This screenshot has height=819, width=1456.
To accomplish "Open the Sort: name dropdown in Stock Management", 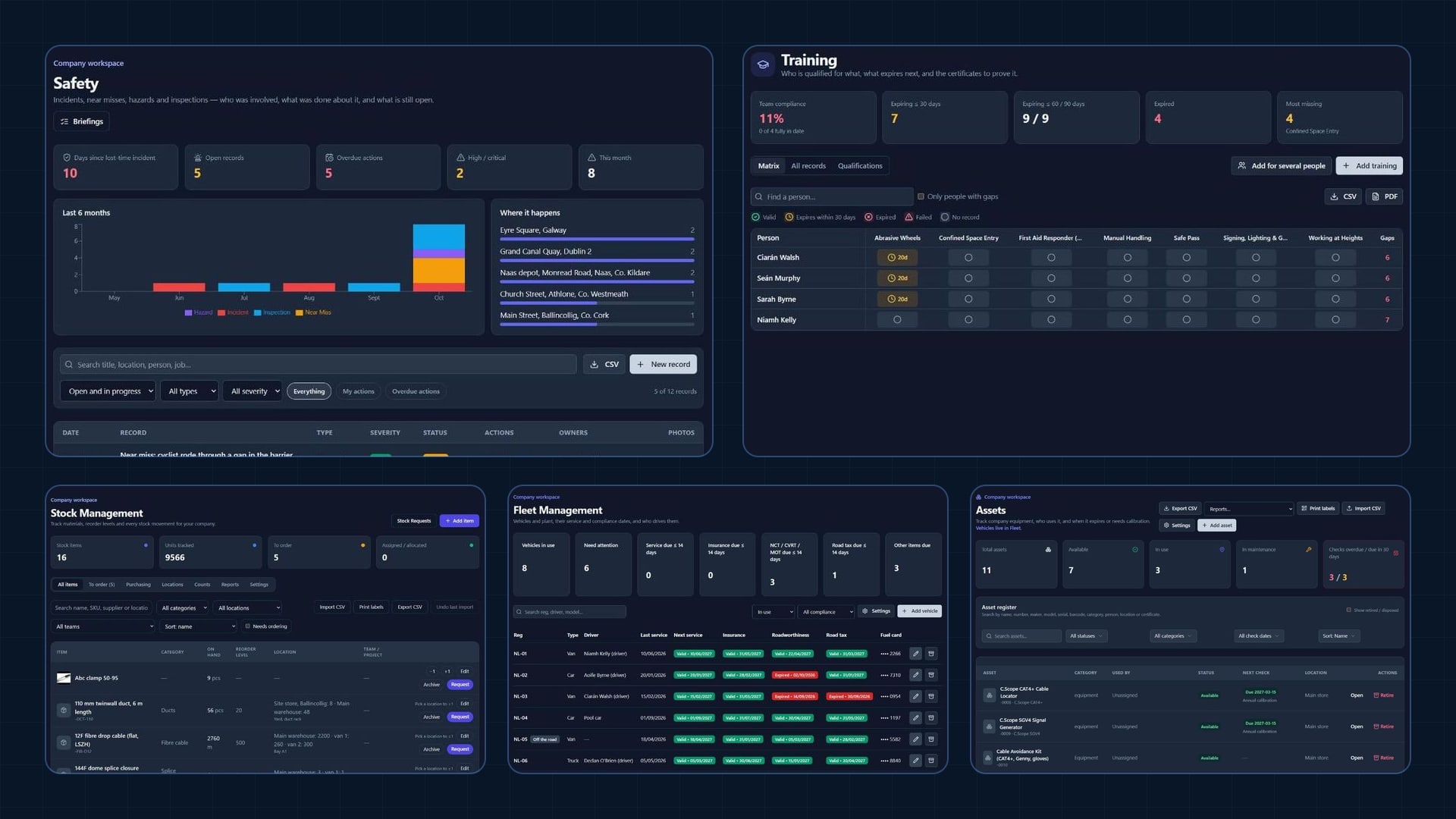I will coord(198,626).
